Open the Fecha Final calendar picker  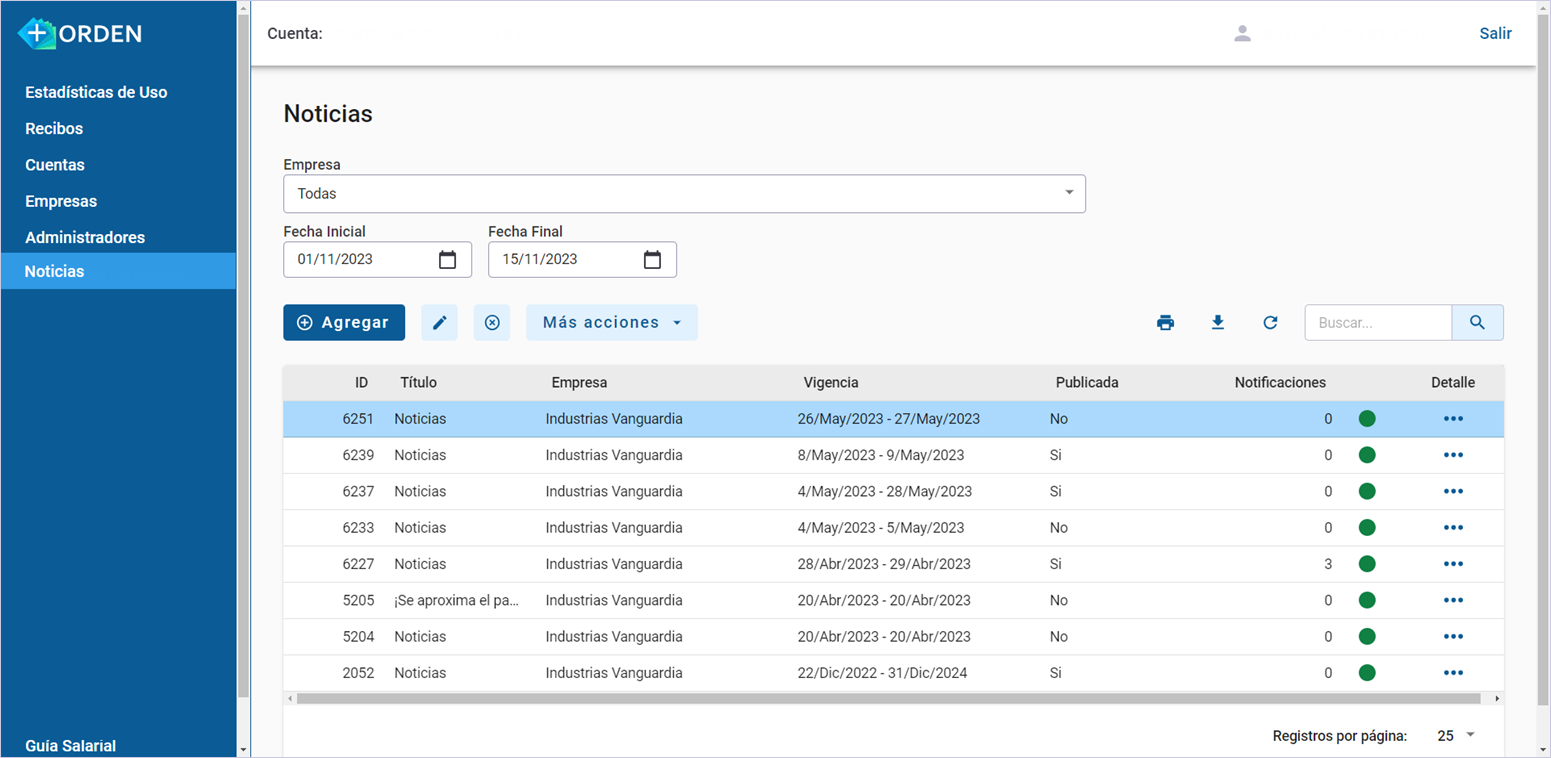click(652, 260)
